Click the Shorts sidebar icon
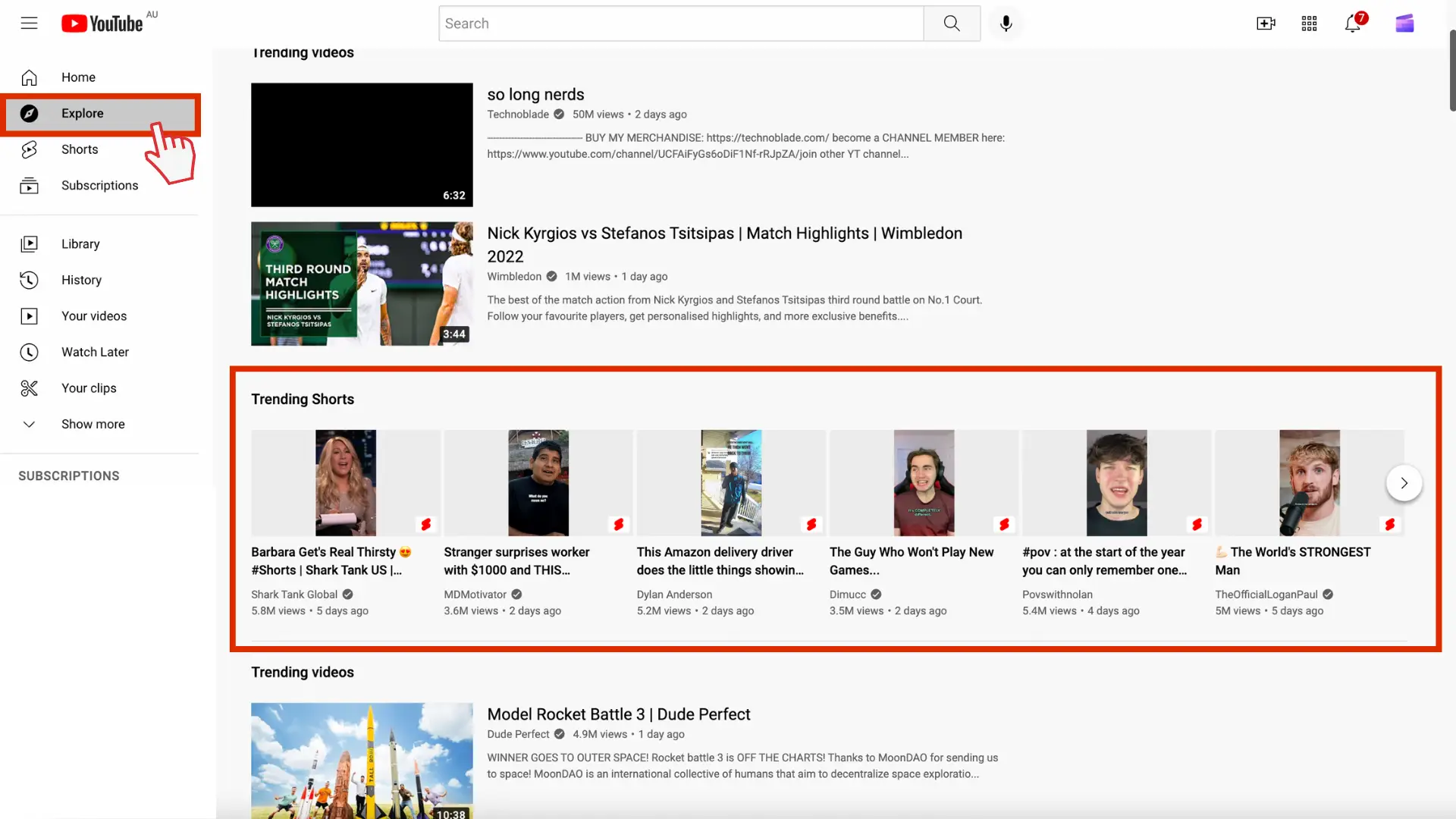 (29, 149)
